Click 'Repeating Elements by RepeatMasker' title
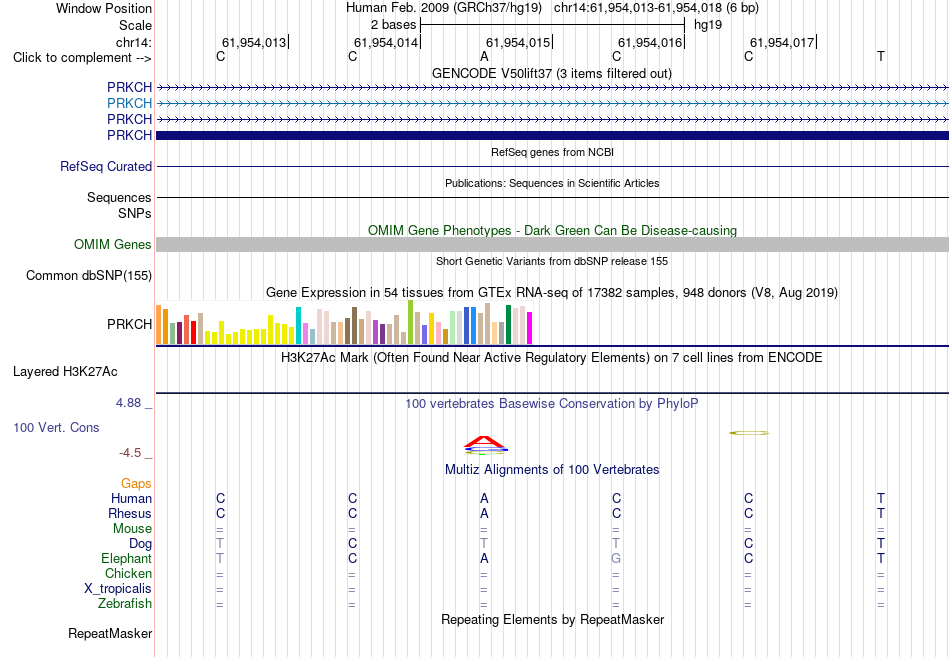The image size is (950, 657). point(552,619)
